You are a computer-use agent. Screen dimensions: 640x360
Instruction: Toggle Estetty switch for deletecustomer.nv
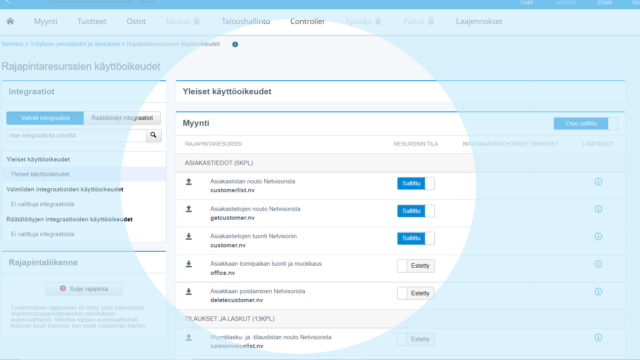click(x=416, y=293)
